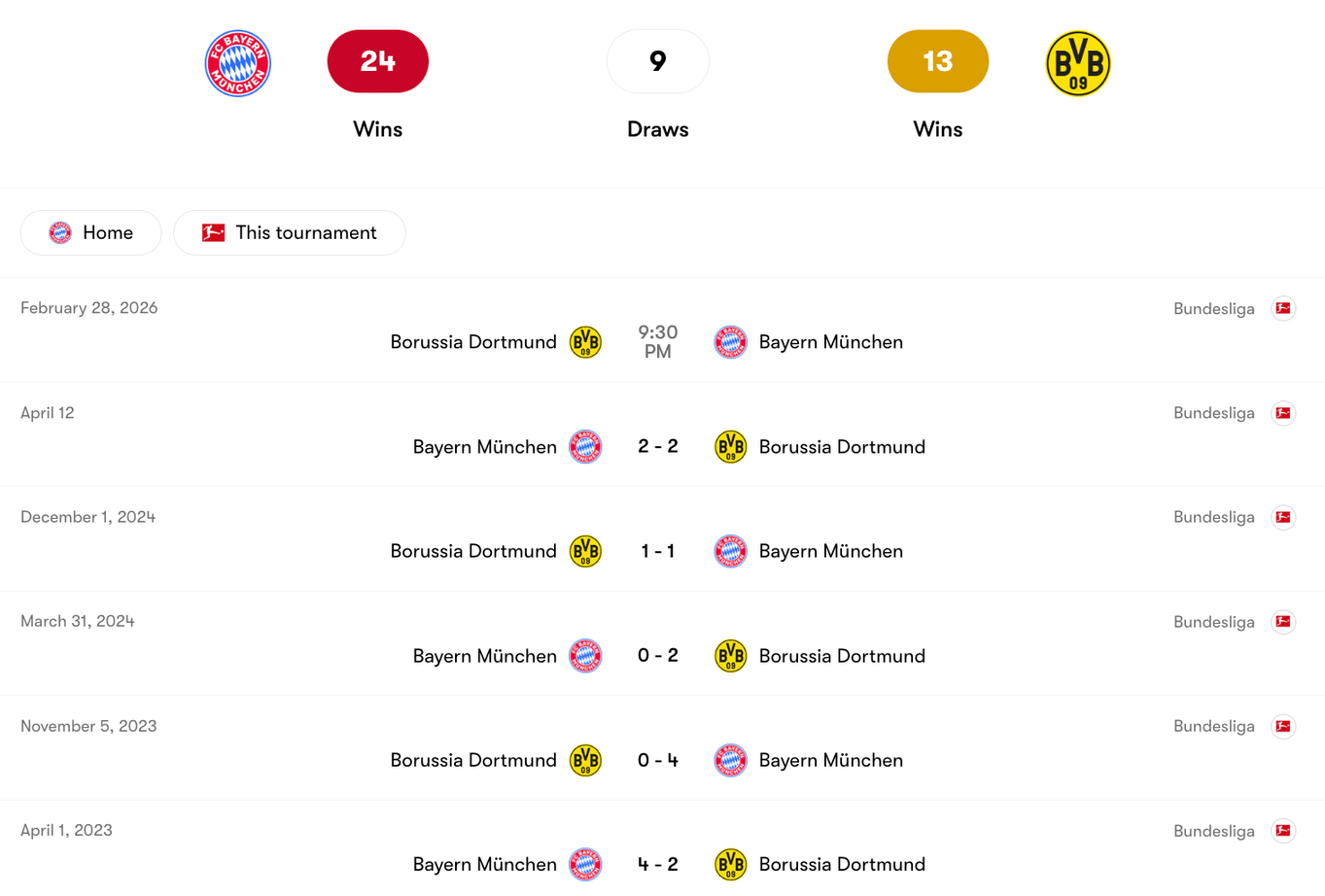The image size is (1325, 896).
Task: Open the 2 - 2 match result from April 12
Action: pyautogui.click(x=657, y=447)
